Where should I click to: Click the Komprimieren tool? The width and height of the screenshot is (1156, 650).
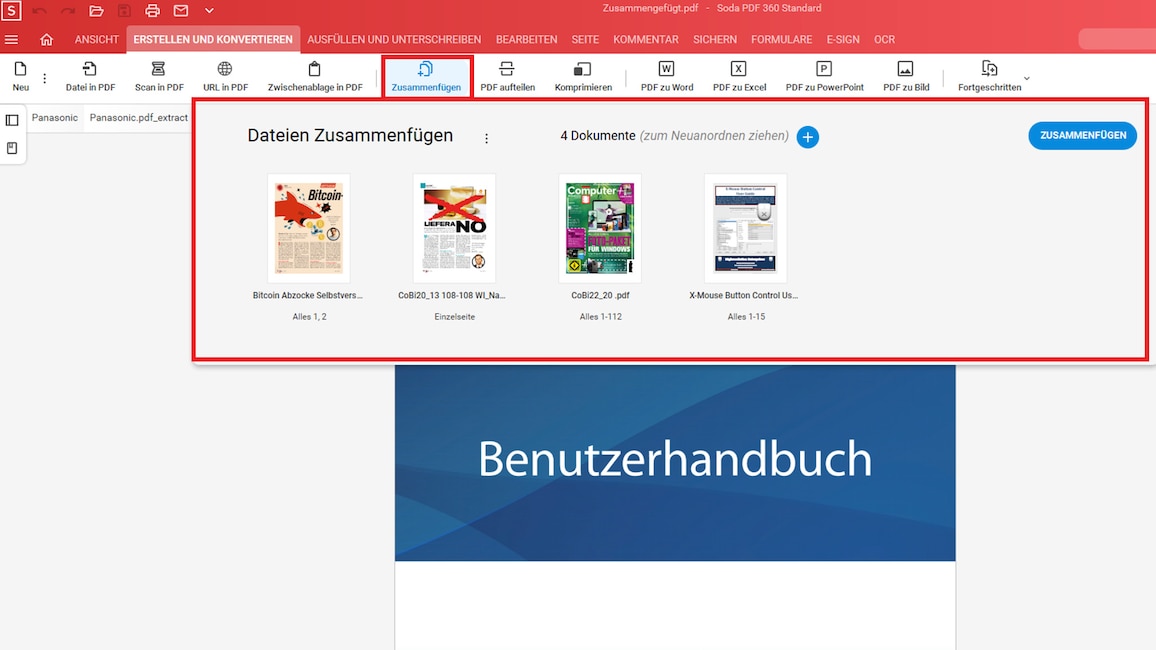(583, 77)
